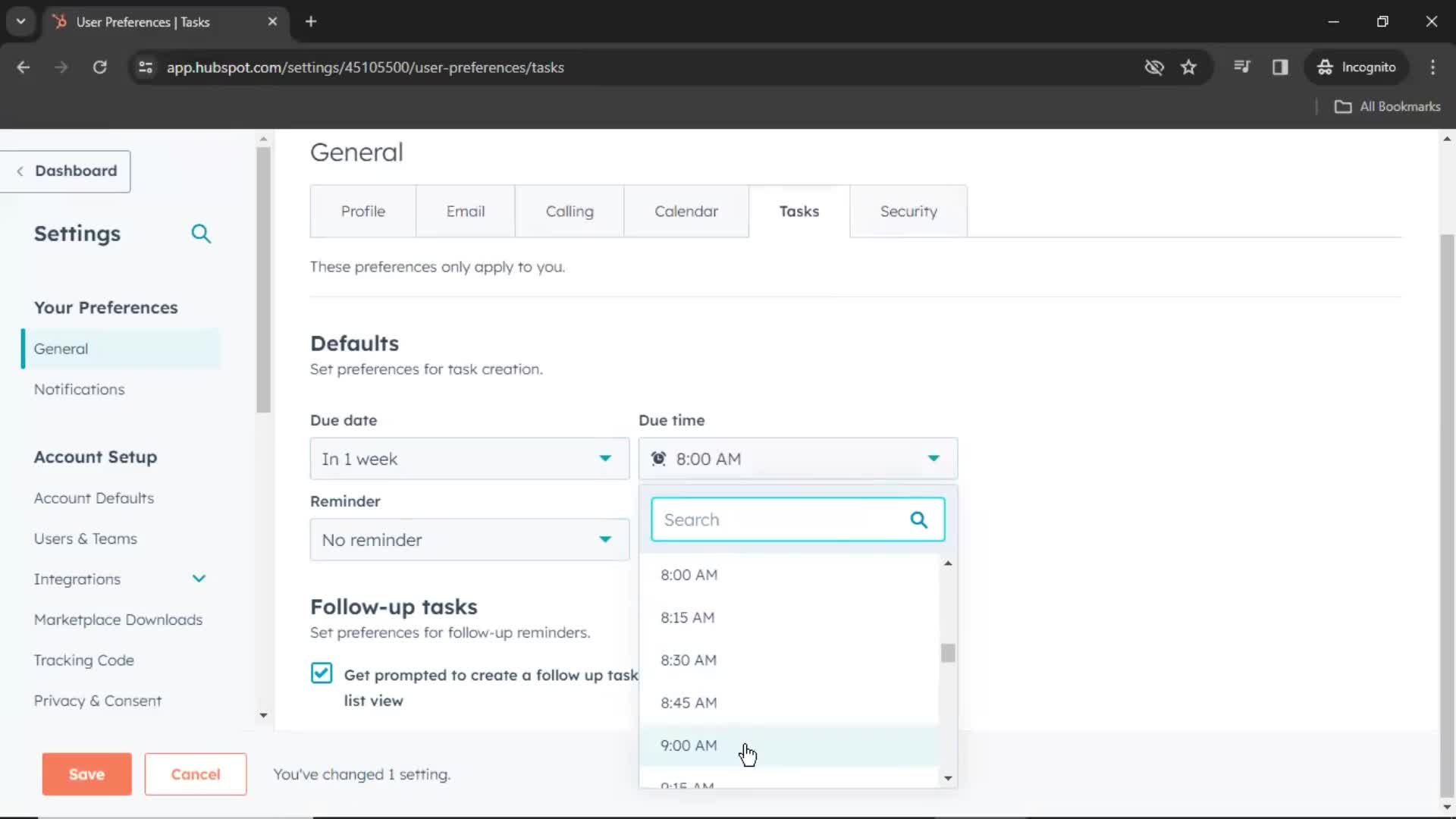Click the clock icon in Due time field

660,457
